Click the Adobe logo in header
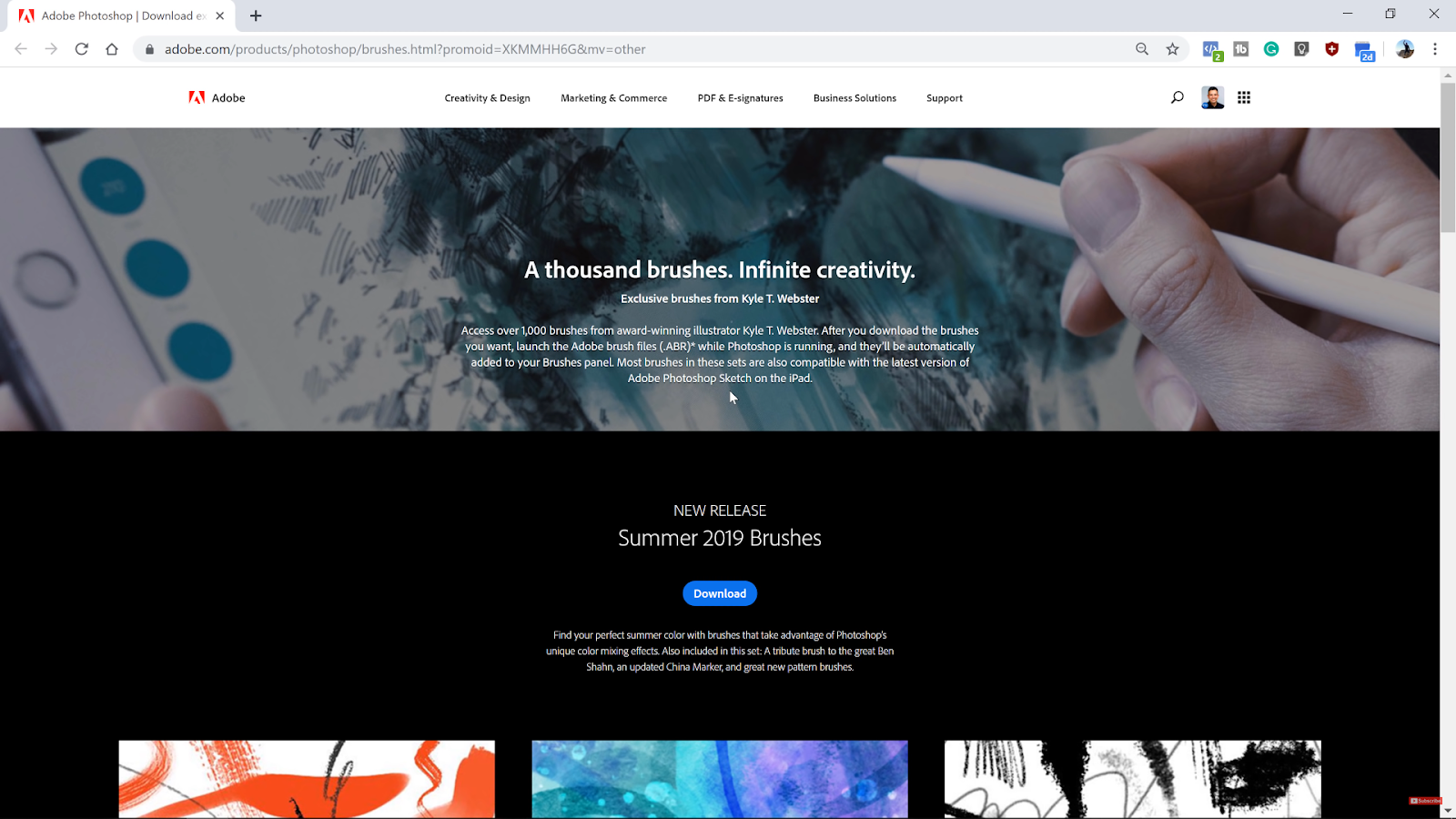 click(x=217, y=97)
